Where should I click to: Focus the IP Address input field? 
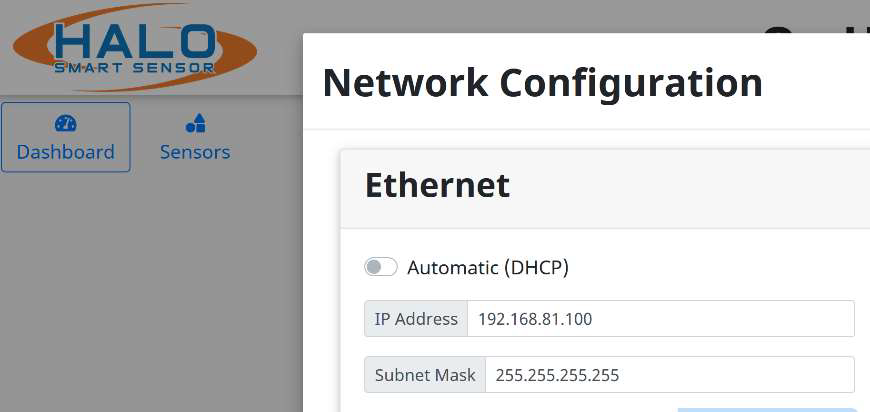click(660, 319)
